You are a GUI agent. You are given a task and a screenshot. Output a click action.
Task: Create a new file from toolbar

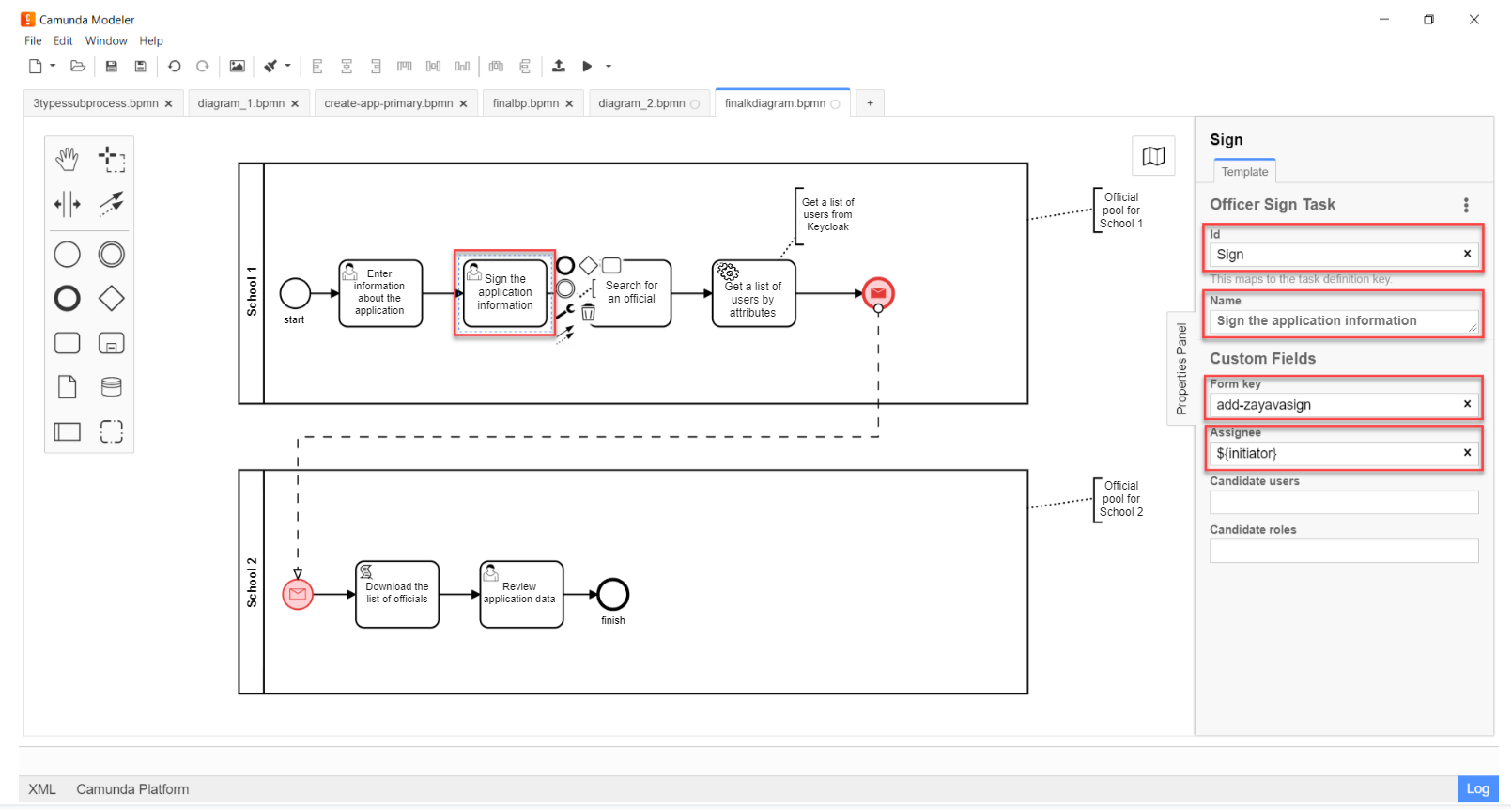pyautogui.click(x=36, y=66)
